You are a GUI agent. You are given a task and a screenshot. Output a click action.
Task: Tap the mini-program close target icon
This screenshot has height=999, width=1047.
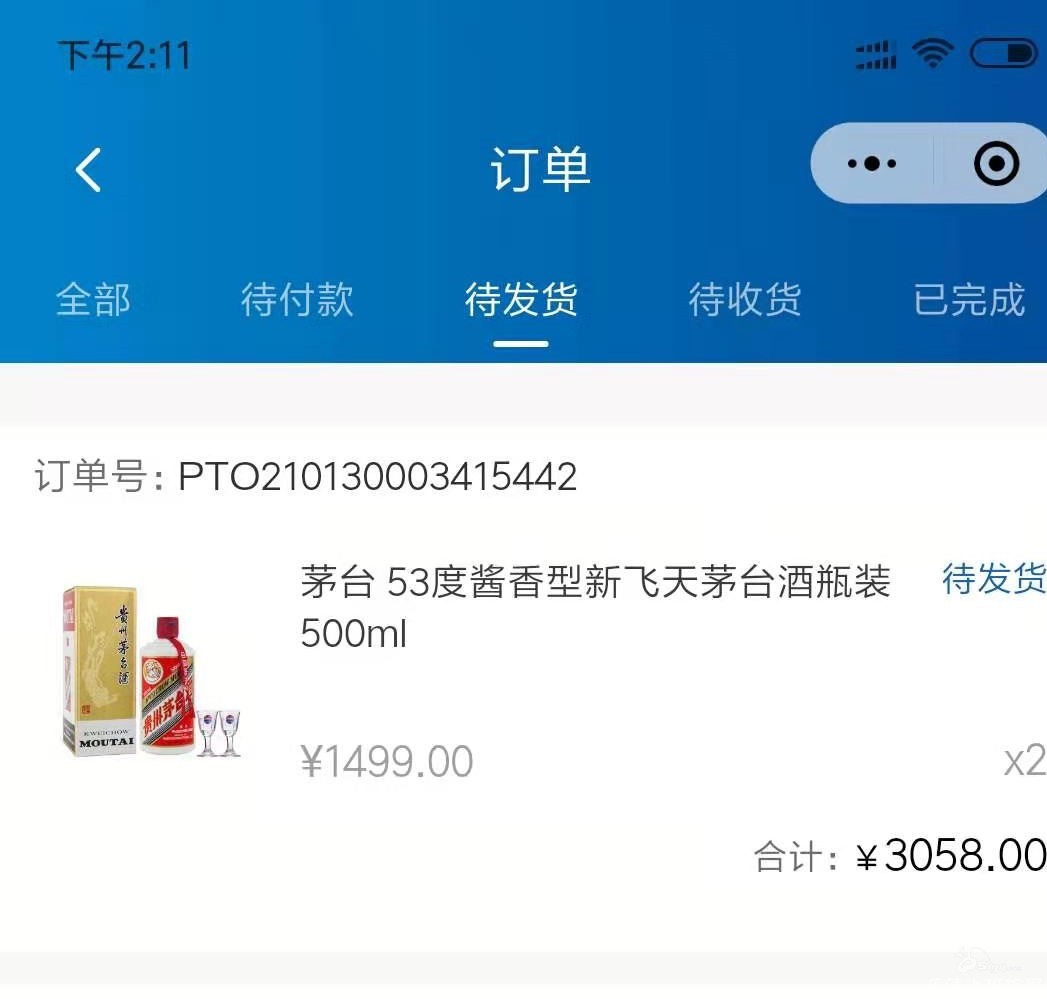[x=996, y=164]
